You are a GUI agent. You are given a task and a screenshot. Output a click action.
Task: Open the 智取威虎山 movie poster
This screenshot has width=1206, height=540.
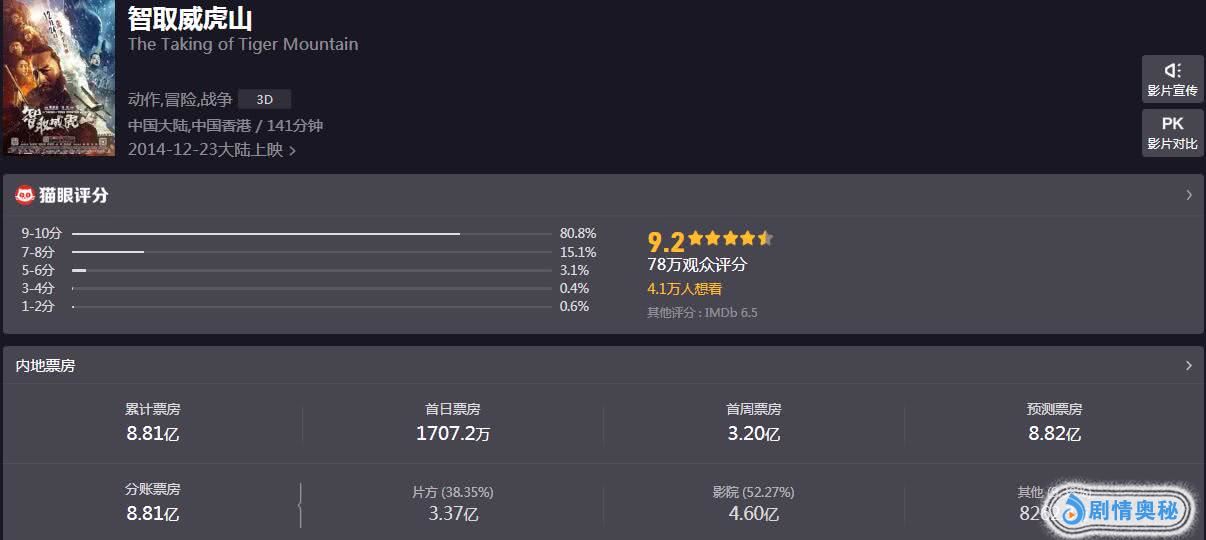[x=58, y=78]
